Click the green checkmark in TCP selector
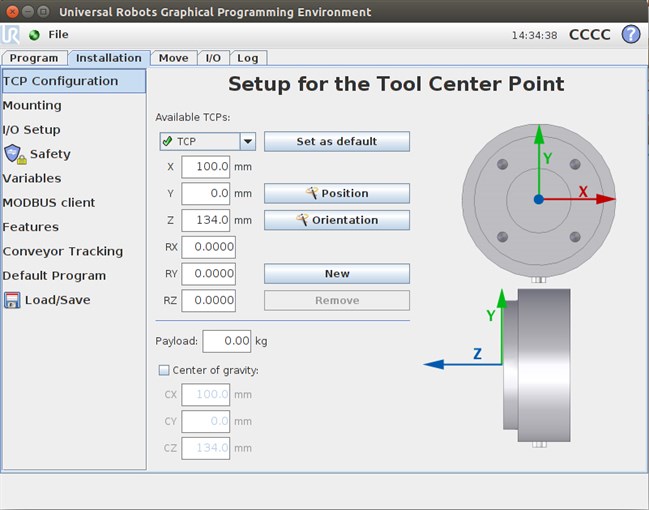Viewport: 649px width, 510px height. [x=168, y=142]
